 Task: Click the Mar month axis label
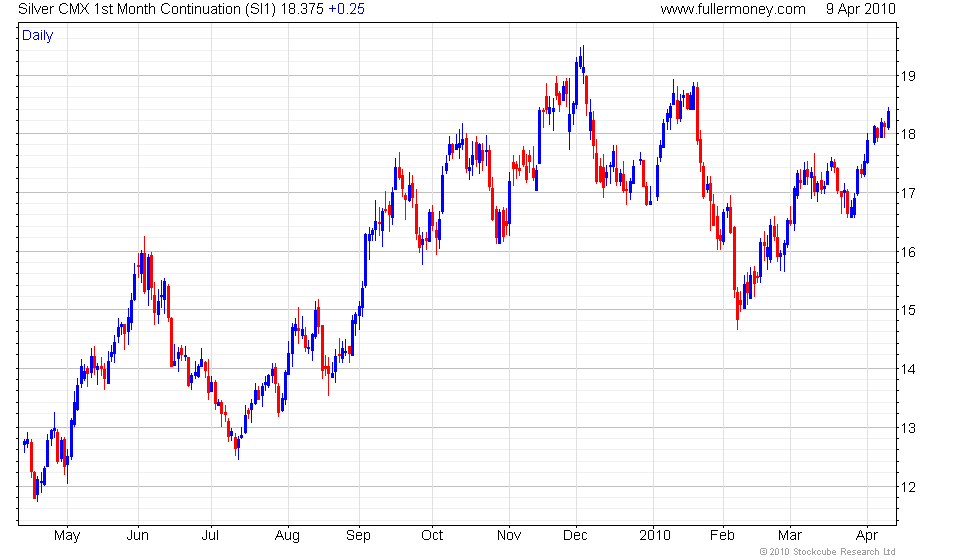[x=790, y=536]
